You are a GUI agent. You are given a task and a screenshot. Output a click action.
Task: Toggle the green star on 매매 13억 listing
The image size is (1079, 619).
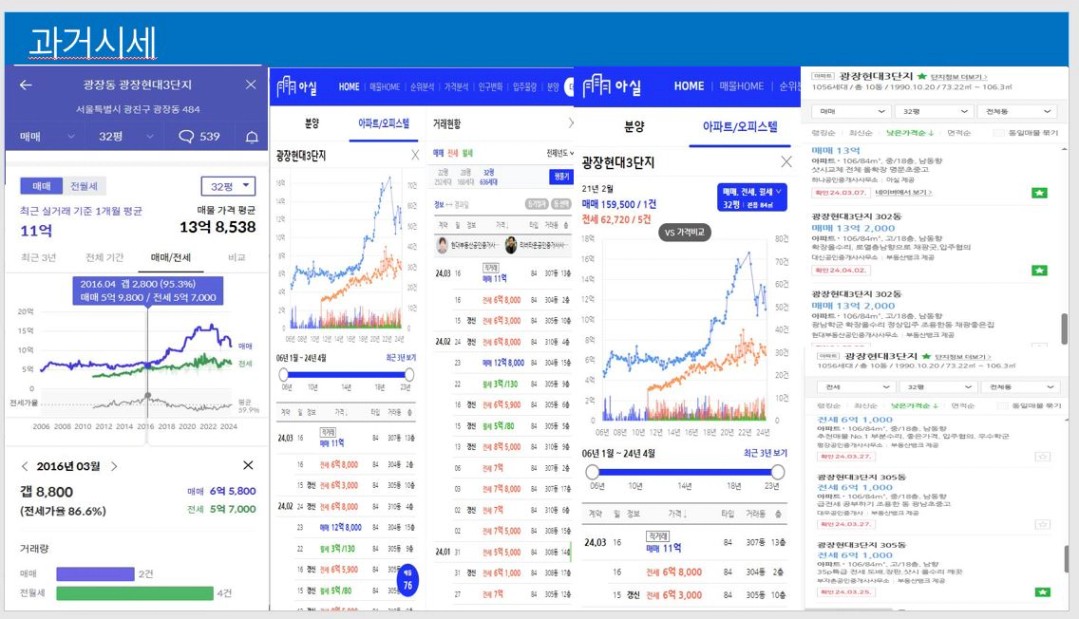1040,193
